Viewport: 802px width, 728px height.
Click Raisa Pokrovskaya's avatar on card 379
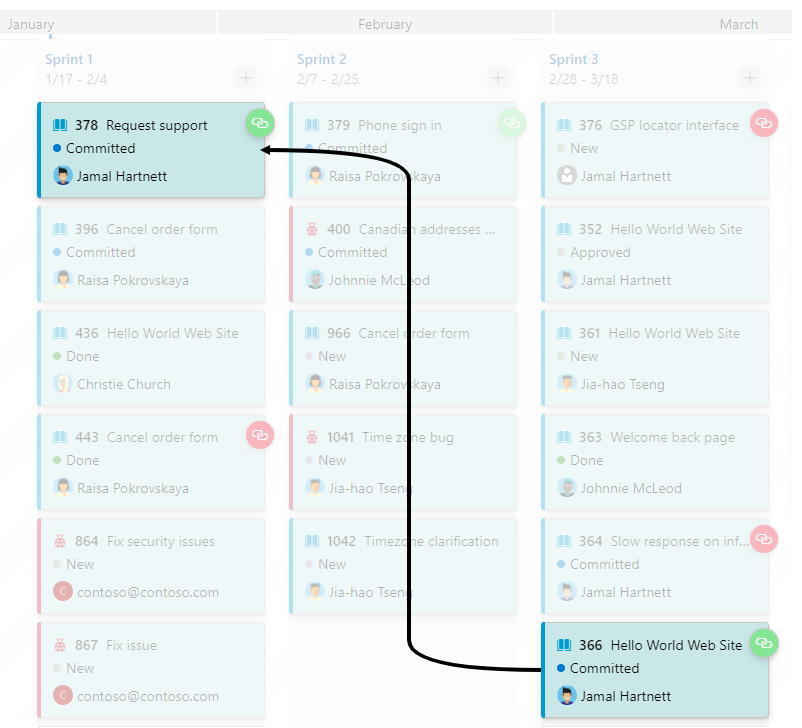tap(315, 176)
